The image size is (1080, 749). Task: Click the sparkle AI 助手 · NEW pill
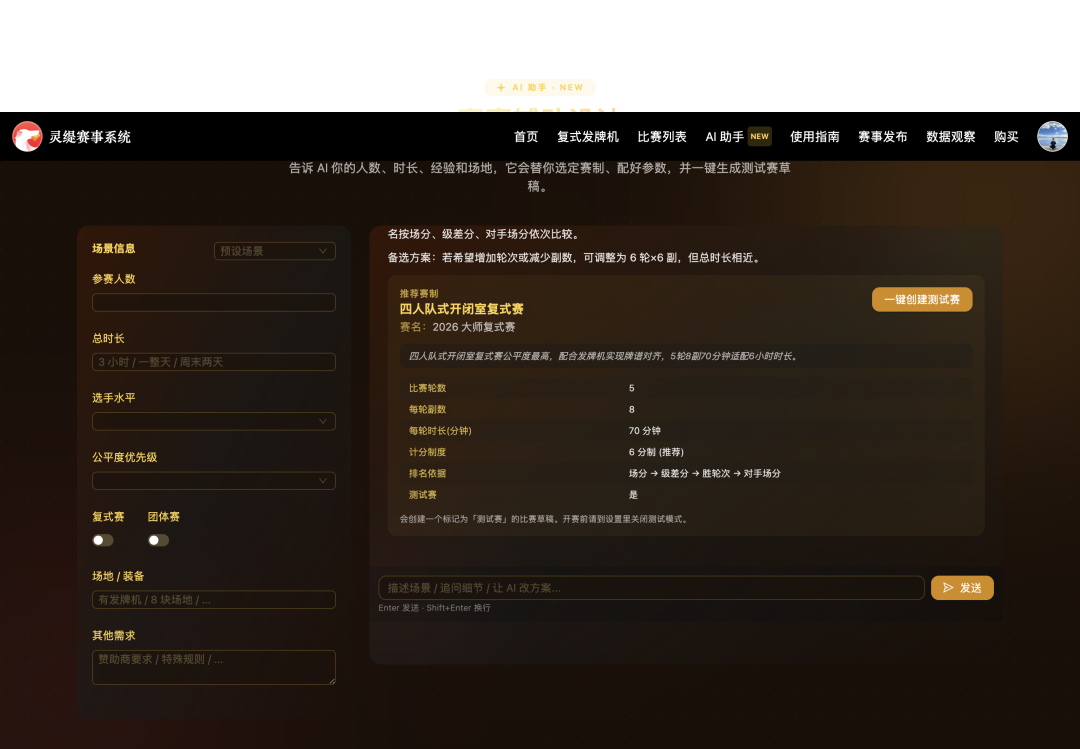[x=540, y=88]
